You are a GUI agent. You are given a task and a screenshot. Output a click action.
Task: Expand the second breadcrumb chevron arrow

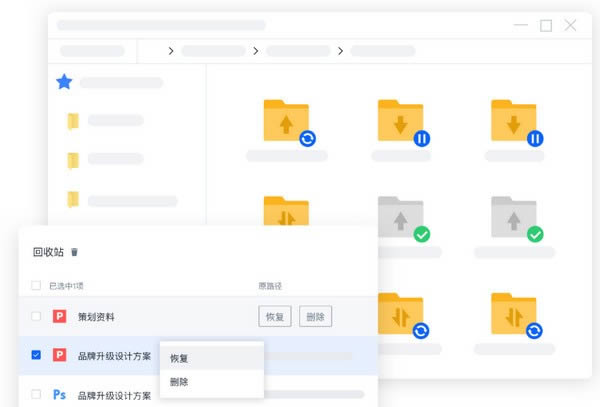pyautogui.click(x=256, y=50)
